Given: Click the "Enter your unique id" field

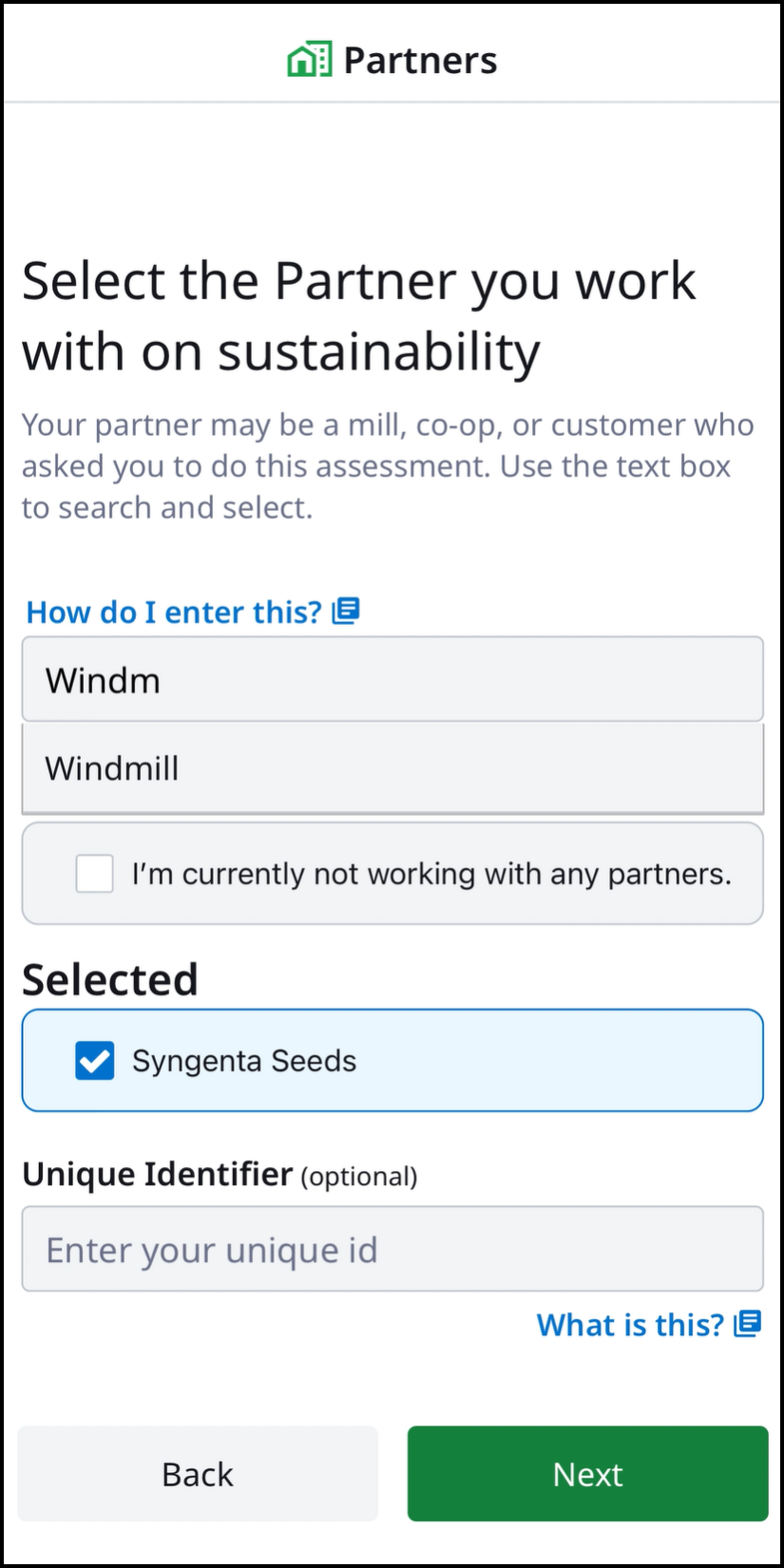Looking at the screenshot, I should (x=392, y=1250).
